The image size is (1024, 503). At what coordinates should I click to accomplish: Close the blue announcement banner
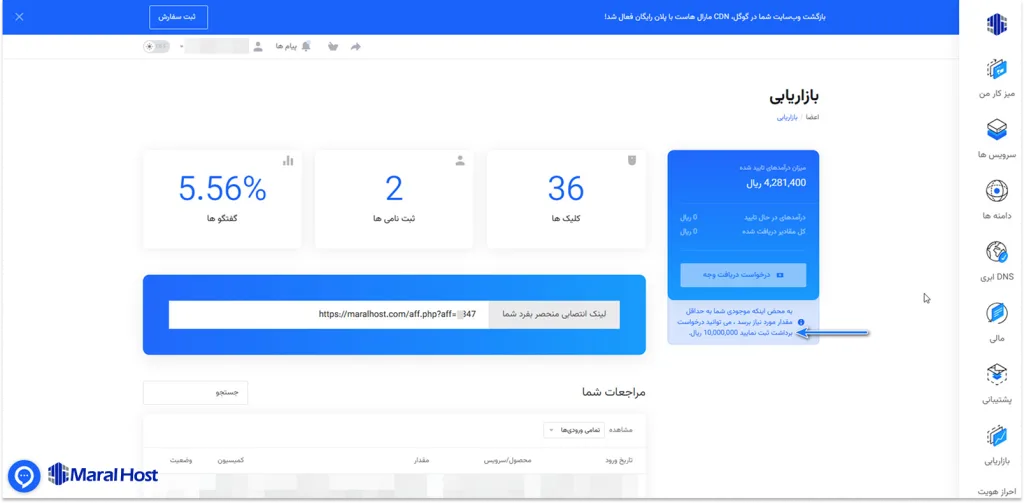point(19,16)
